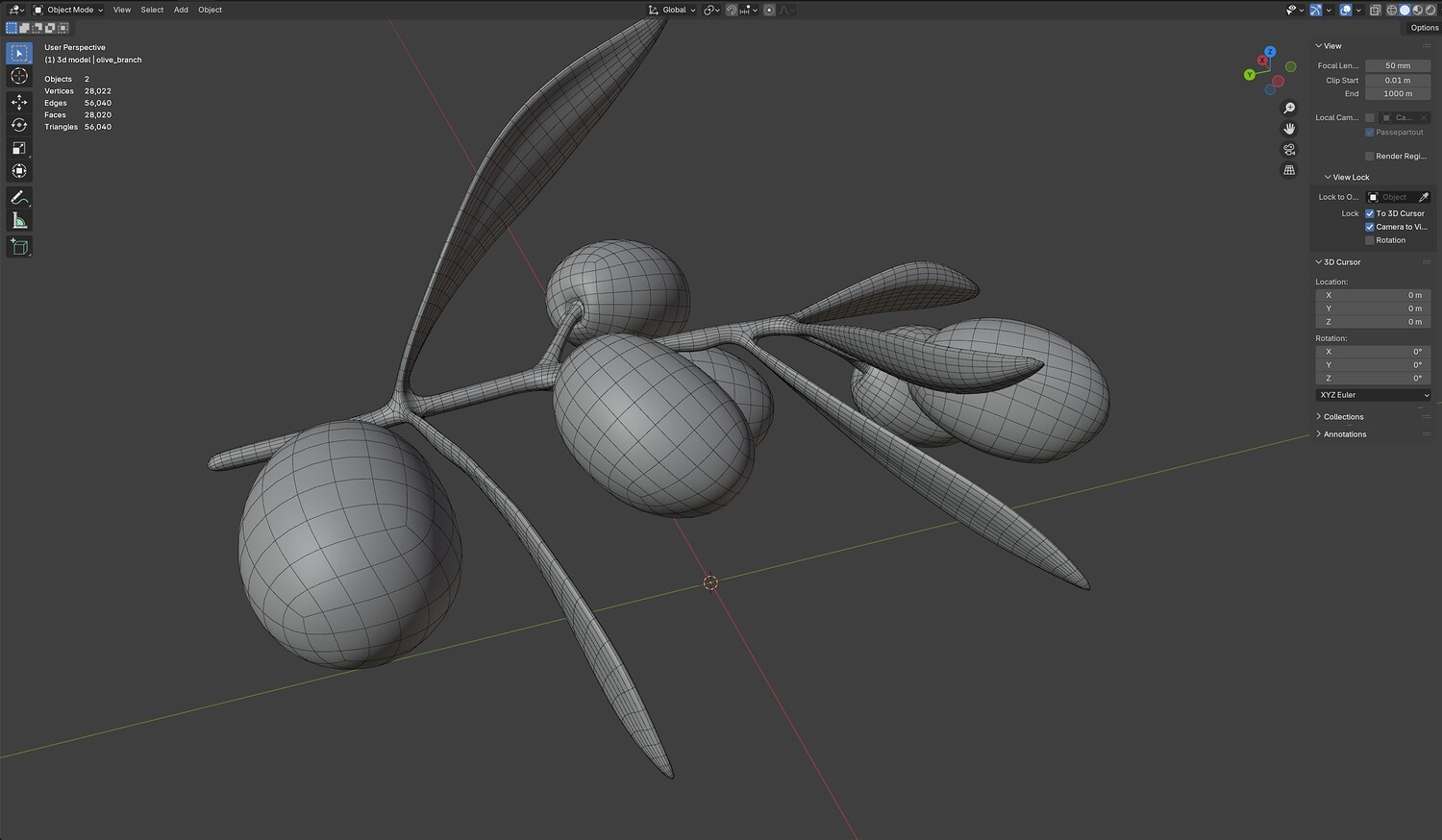Expand the Collections panel
The width and height of the screenshot is (1442, 840).
click(x=1343, y=417)
